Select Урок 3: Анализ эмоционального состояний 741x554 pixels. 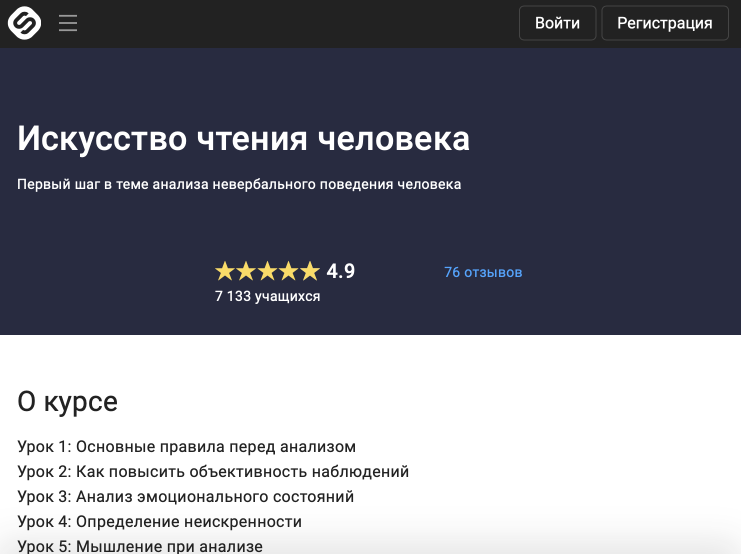pos(186,497)
